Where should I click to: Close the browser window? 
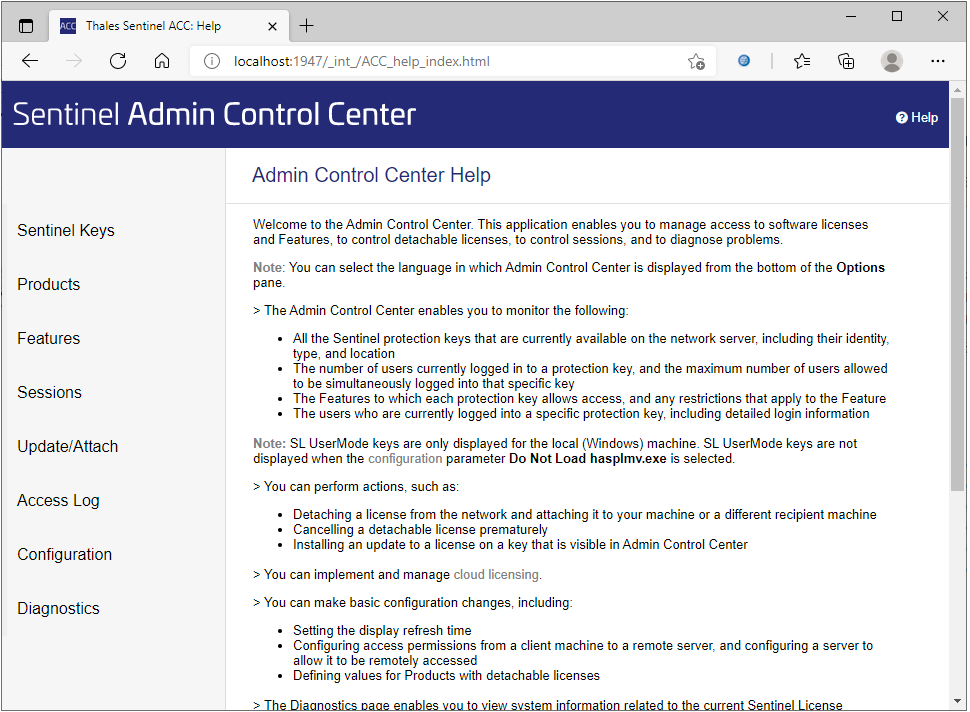943,17
